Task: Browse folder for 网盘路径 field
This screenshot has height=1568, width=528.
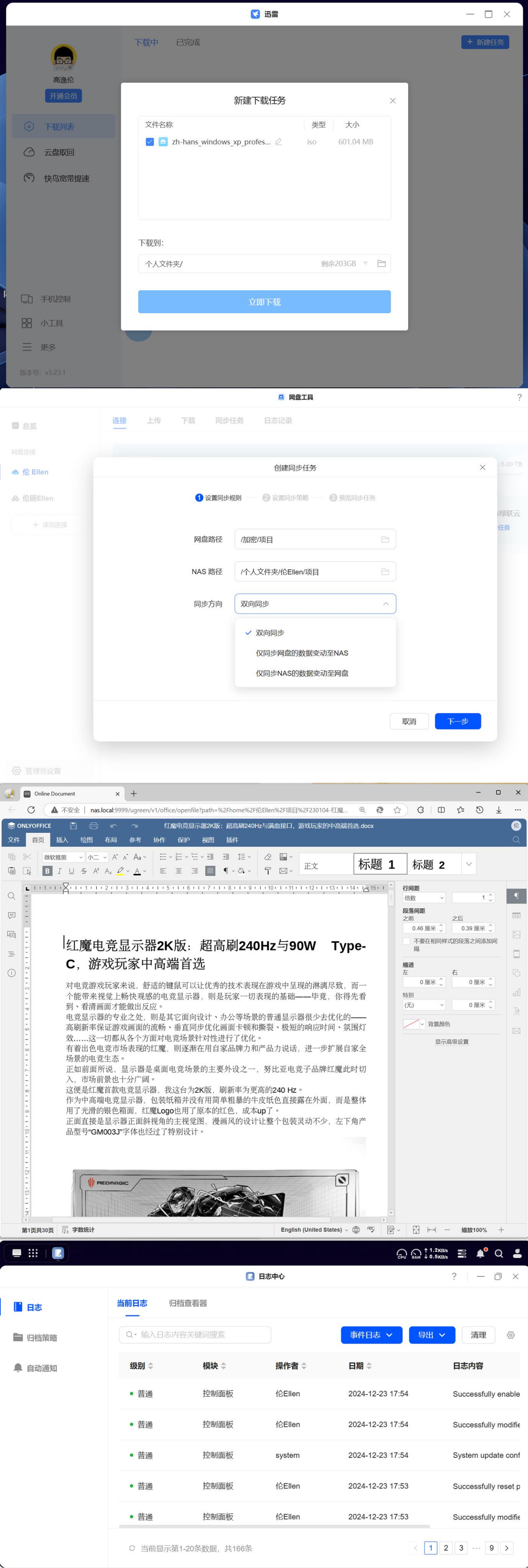Action: 385,539
